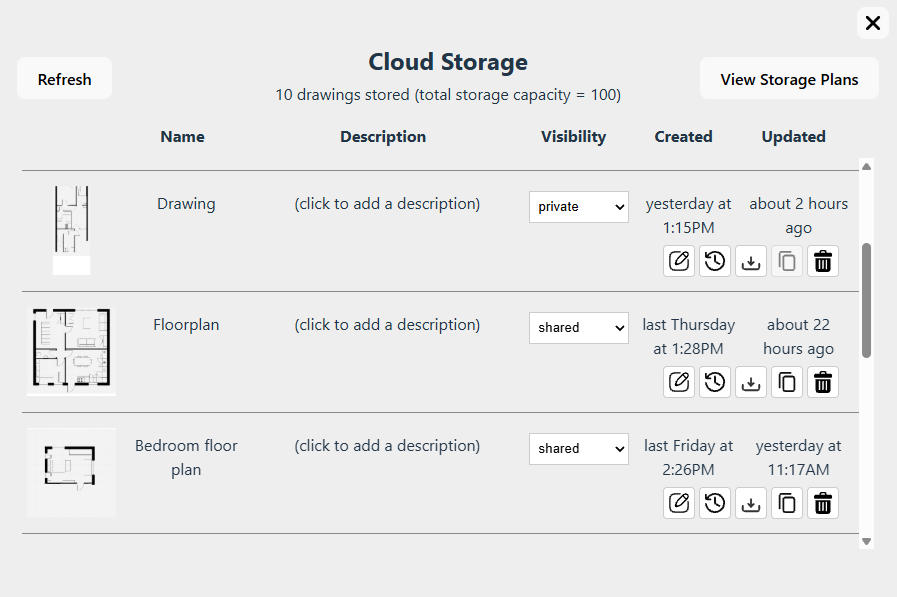This screenshot has height=597, width=897.
Task: Download the Drawing file
Action: tap(751, 261)
